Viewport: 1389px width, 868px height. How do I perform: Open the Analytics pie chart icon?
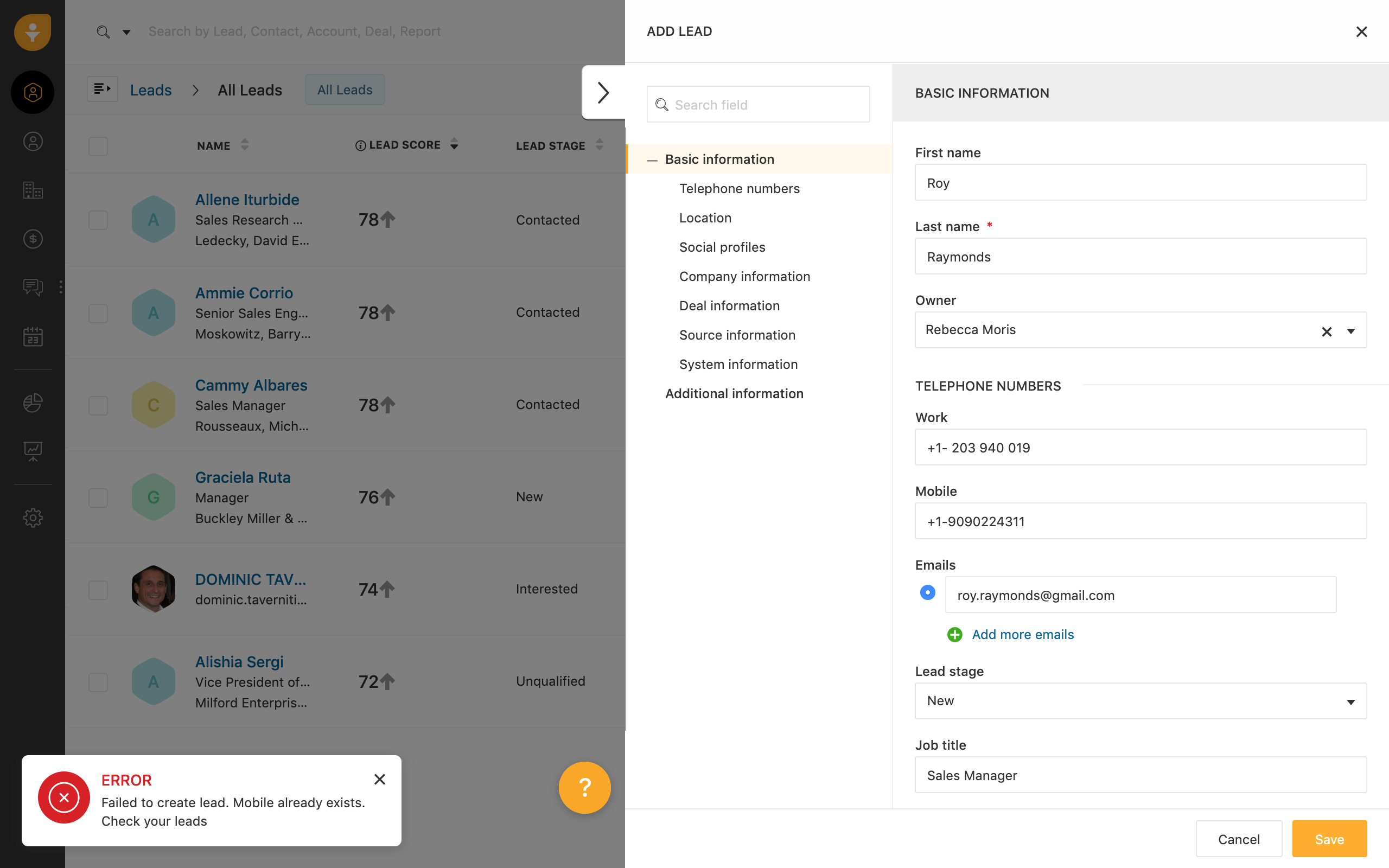coord(33,403)
